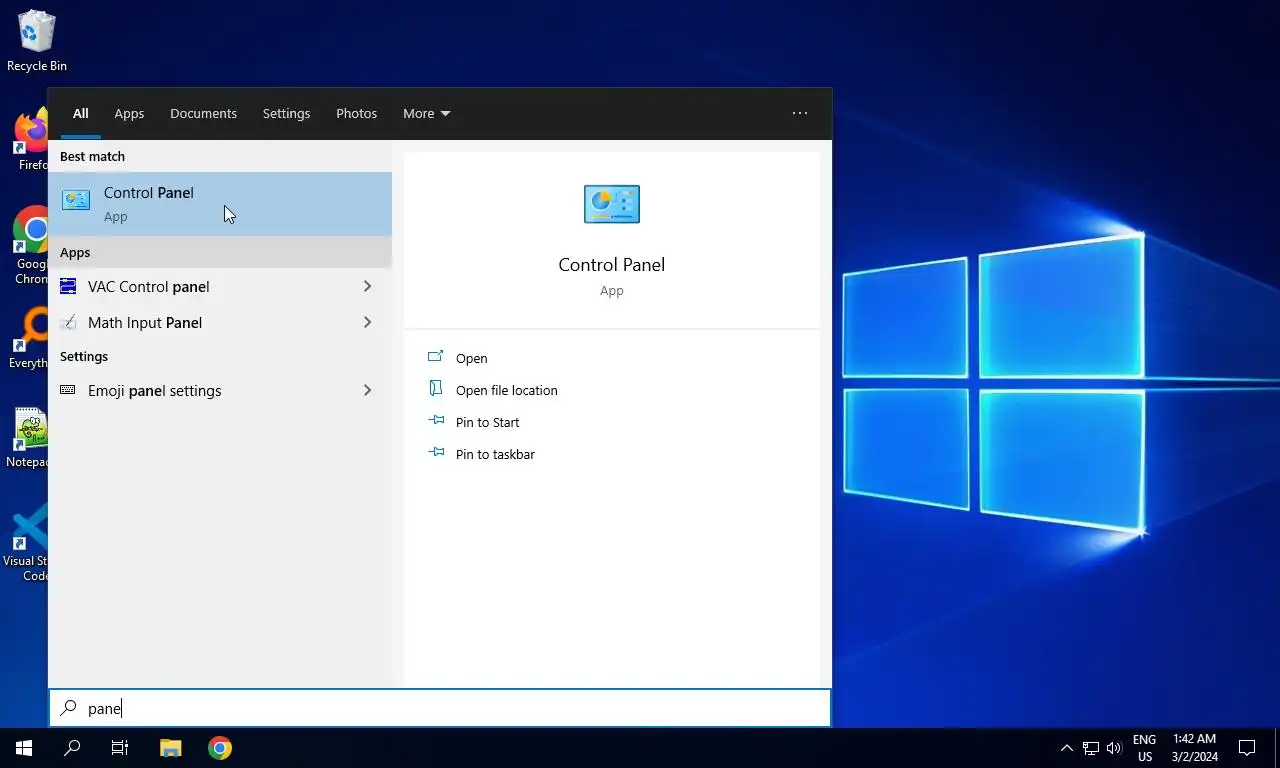Image resolution: width=1280 pixels, height=768 pixels.
Task: Click Pin to taskbar link
Action: click(495, 454)
